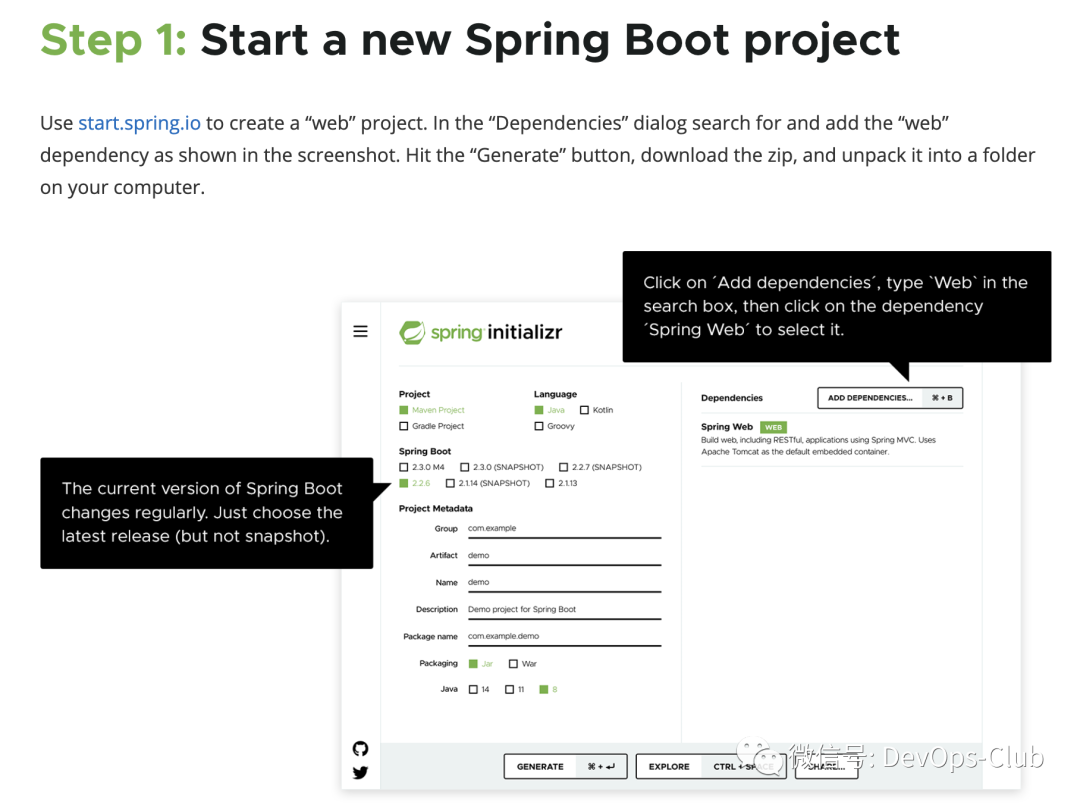Click the Spring Initializr leaf logo
Screen dimensions: 1080x808
click(x=412, y=333)
